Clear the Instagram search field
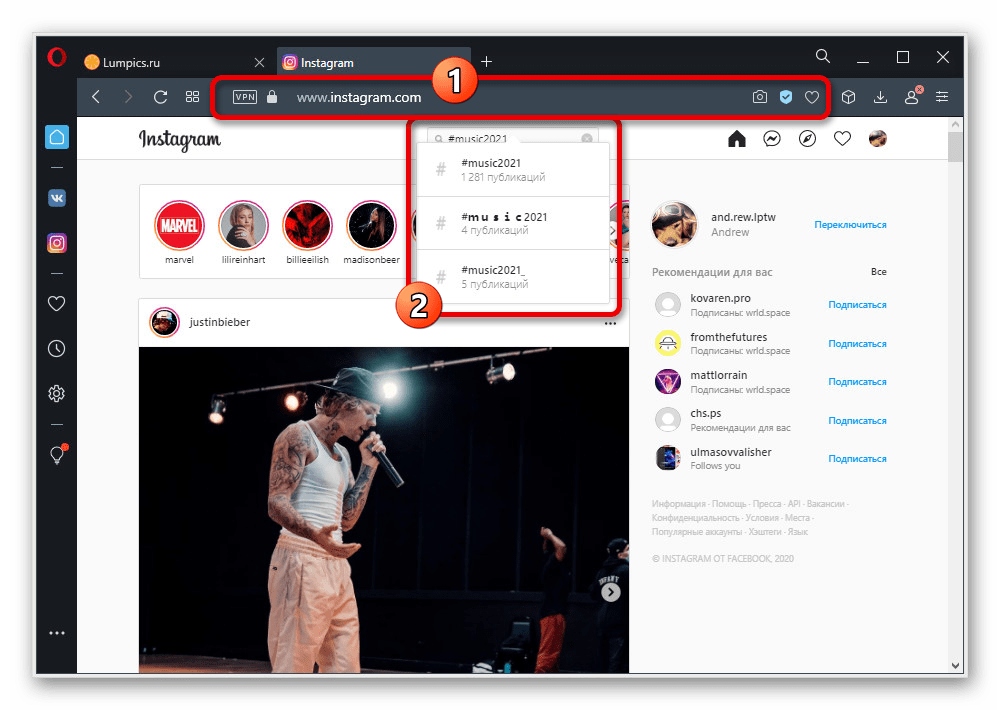The image size is (1000, 710). pyautogui.click(x=587, y=138)
